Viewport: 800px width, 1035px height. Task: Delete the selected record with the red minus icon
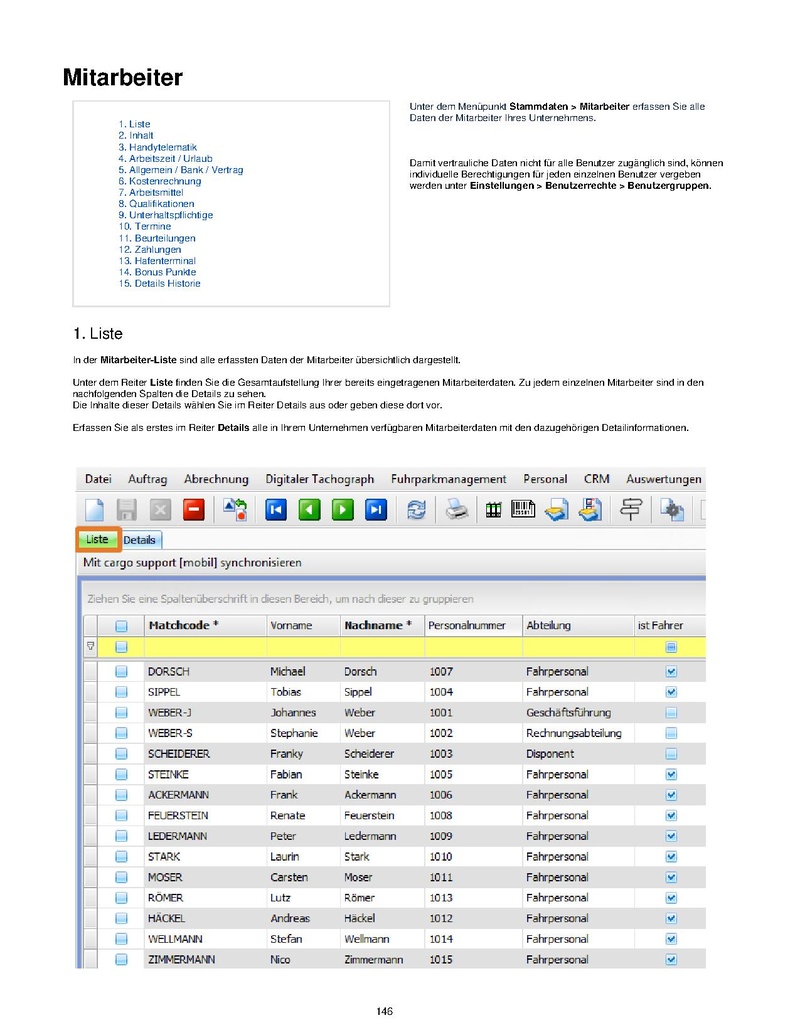pos(191,509)
